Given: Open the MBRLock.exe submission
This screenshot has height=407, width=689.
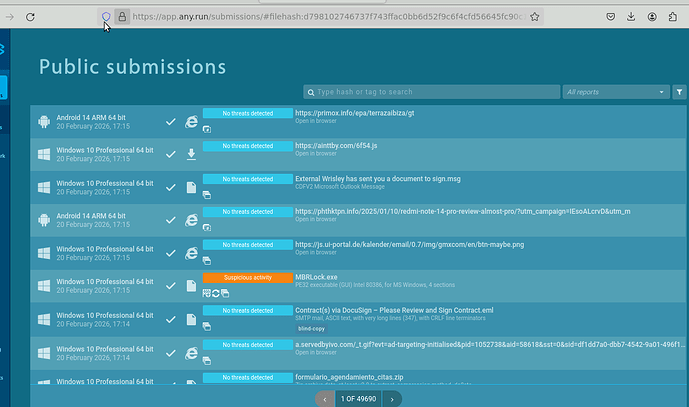Looking at the screenshot, I should (x=318, y=276).
